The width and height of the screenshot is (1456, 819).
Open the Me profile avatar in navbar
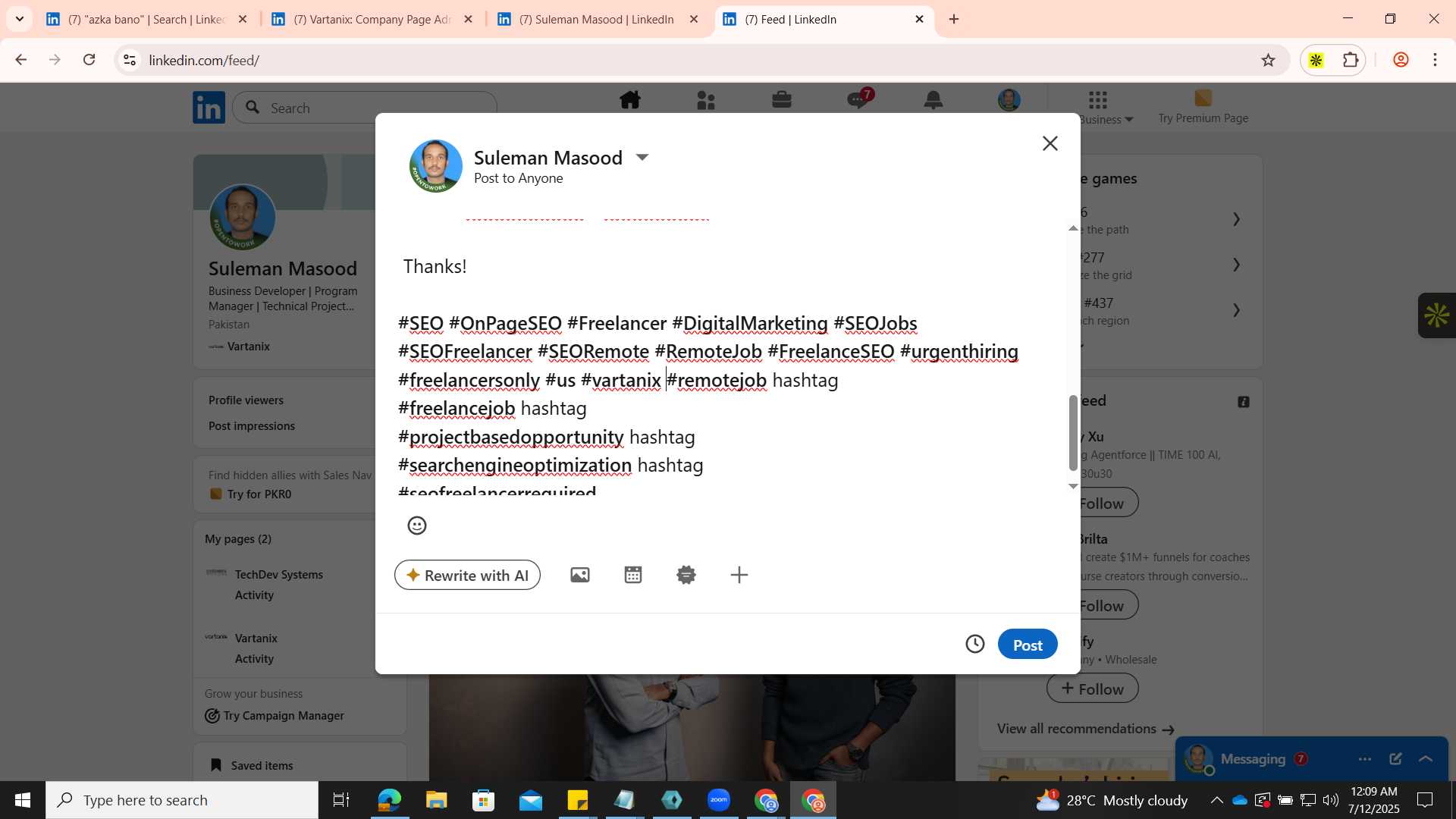click(x=1009, y=100)
